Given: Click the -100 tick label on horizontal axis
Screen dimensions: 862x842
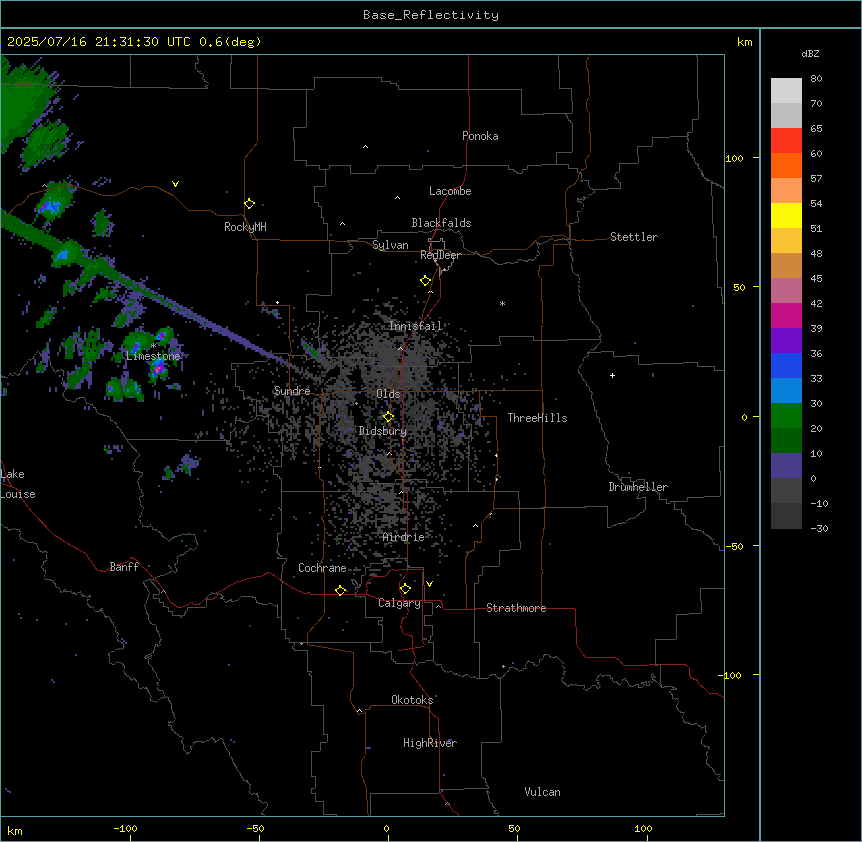Looking at the screenshot, I should 125,828.
